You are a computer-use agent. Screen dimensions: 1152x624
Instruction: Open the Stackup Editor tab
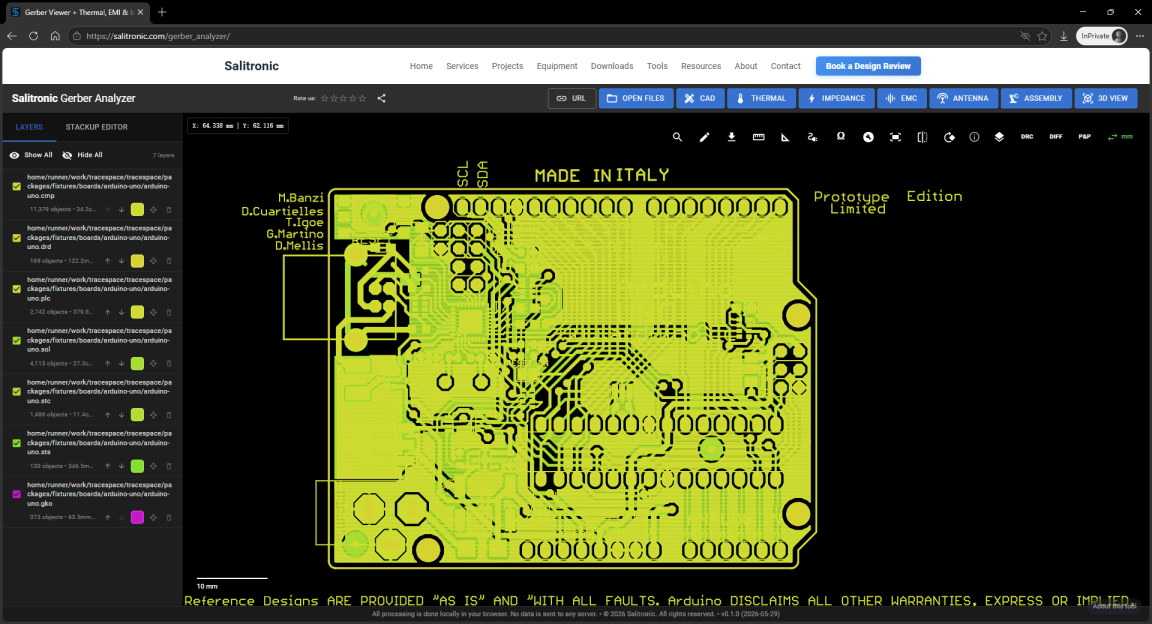(x=96, y=127)
